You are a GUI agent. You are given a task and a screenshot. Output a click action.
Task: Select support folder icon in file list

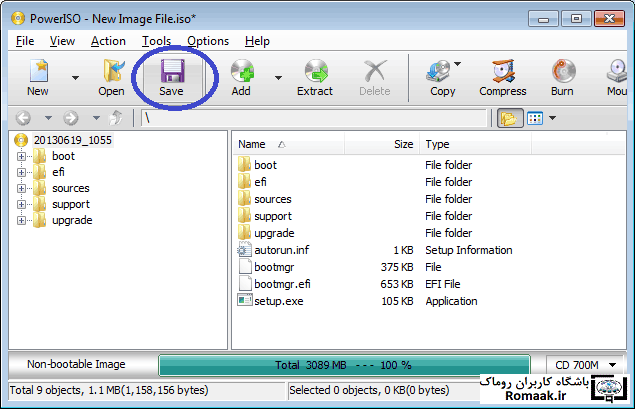click(x=244, y=216)
